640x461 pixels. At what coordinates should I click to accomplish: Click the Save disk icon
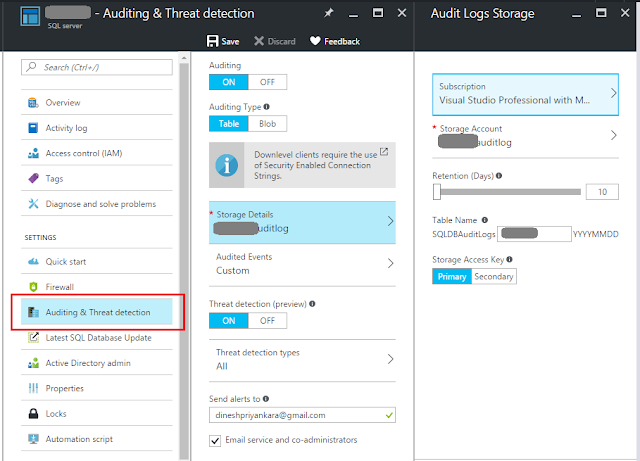point(212,41)
